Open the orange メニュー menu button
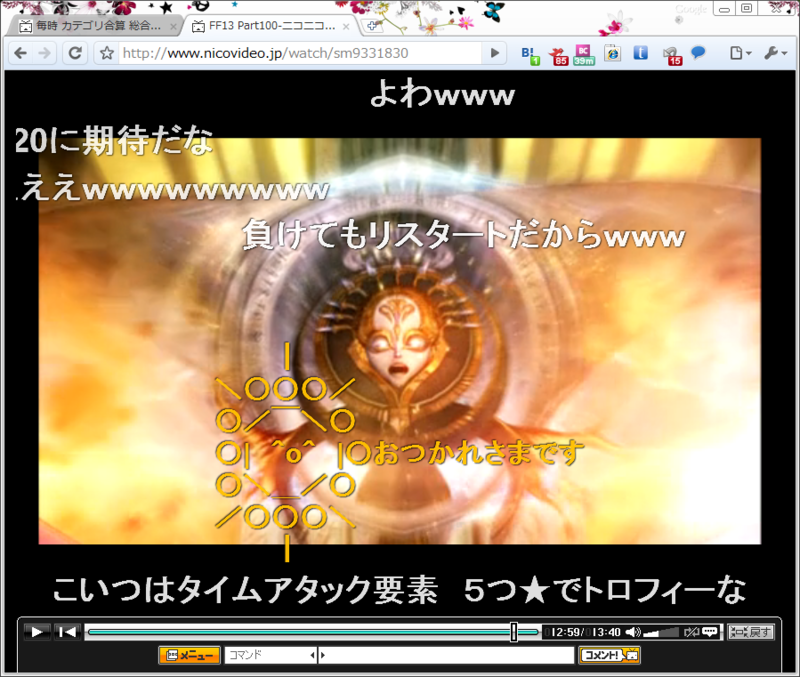800x677 pixels. [x=190, y=655]
